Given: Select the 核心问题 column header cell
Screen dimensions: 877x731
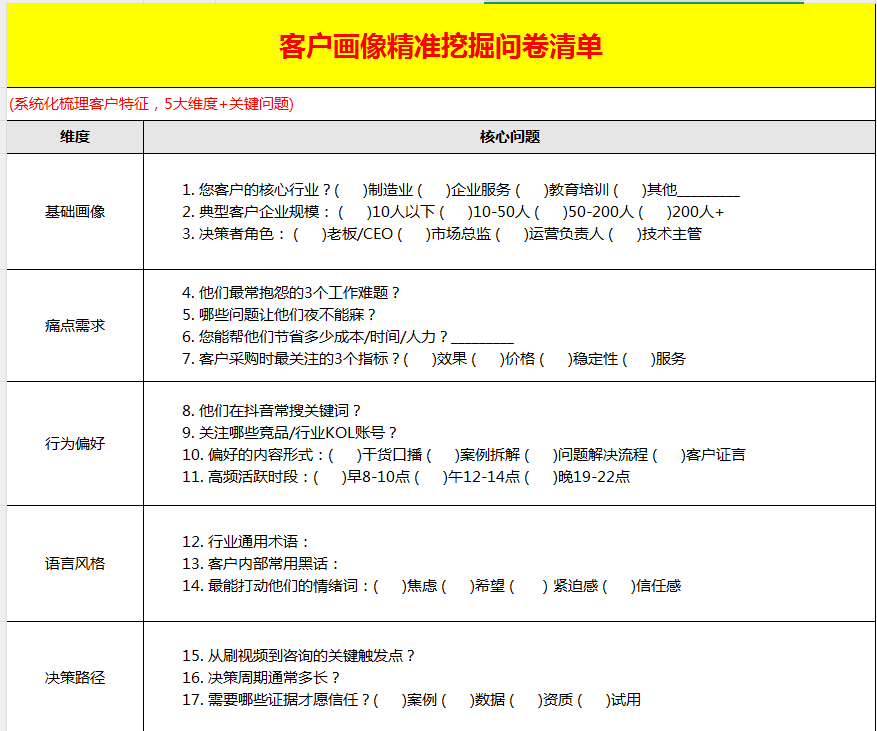Looking at the screenshot, I should point(509,137).
